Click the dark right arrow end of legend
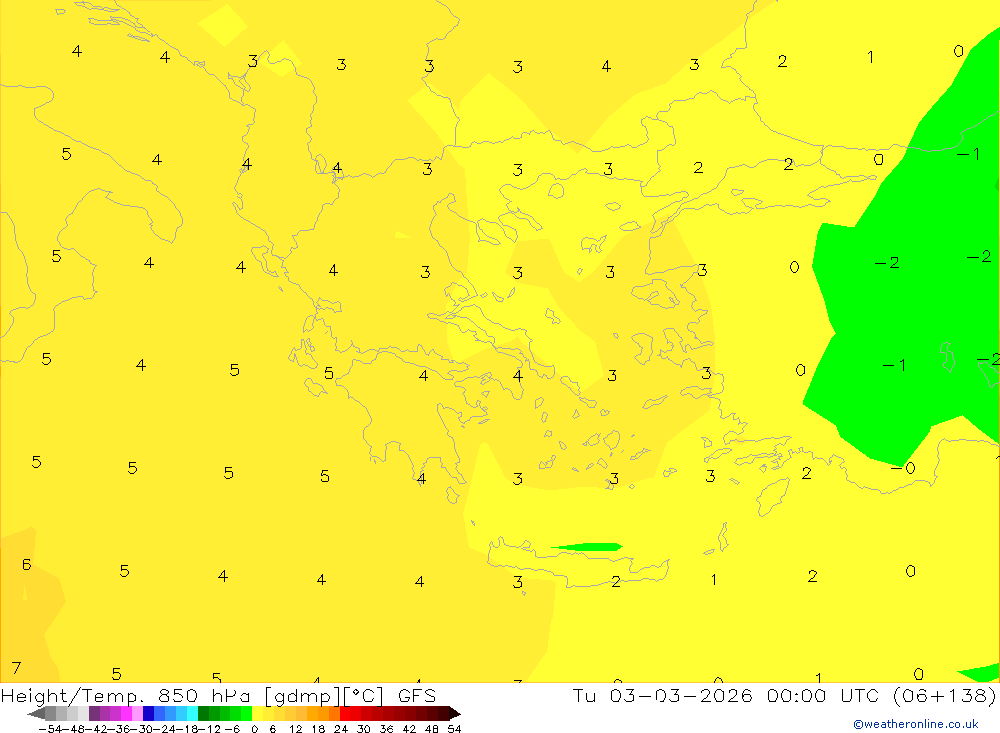The image size is (1000, 733). pyautogui.click(x=455, y=714)
